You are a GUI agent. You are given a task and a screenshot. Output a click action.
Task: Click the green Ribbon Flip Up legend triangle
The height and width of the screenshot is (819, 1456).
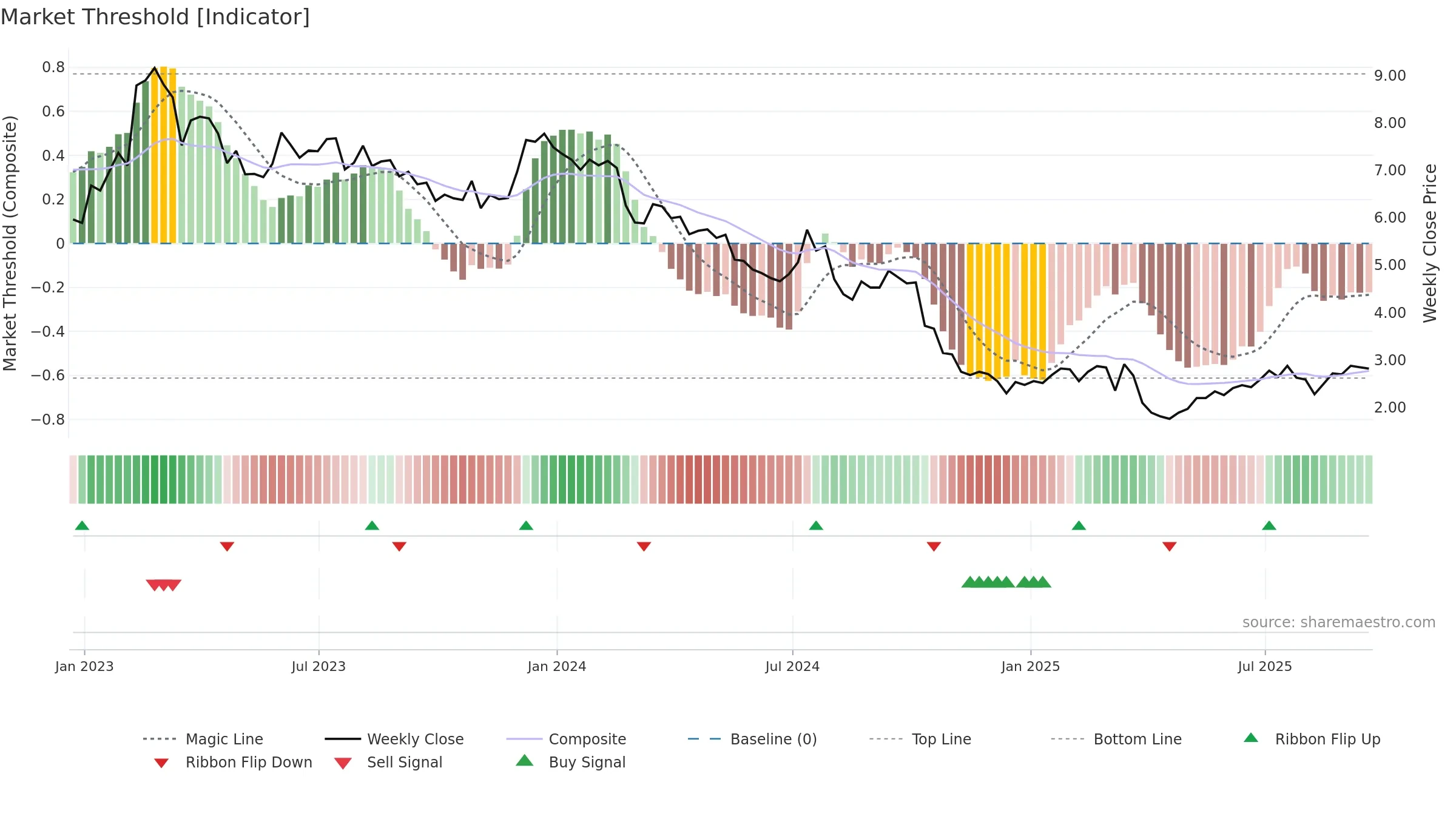pyautogui.click(x=1251, y=738)
